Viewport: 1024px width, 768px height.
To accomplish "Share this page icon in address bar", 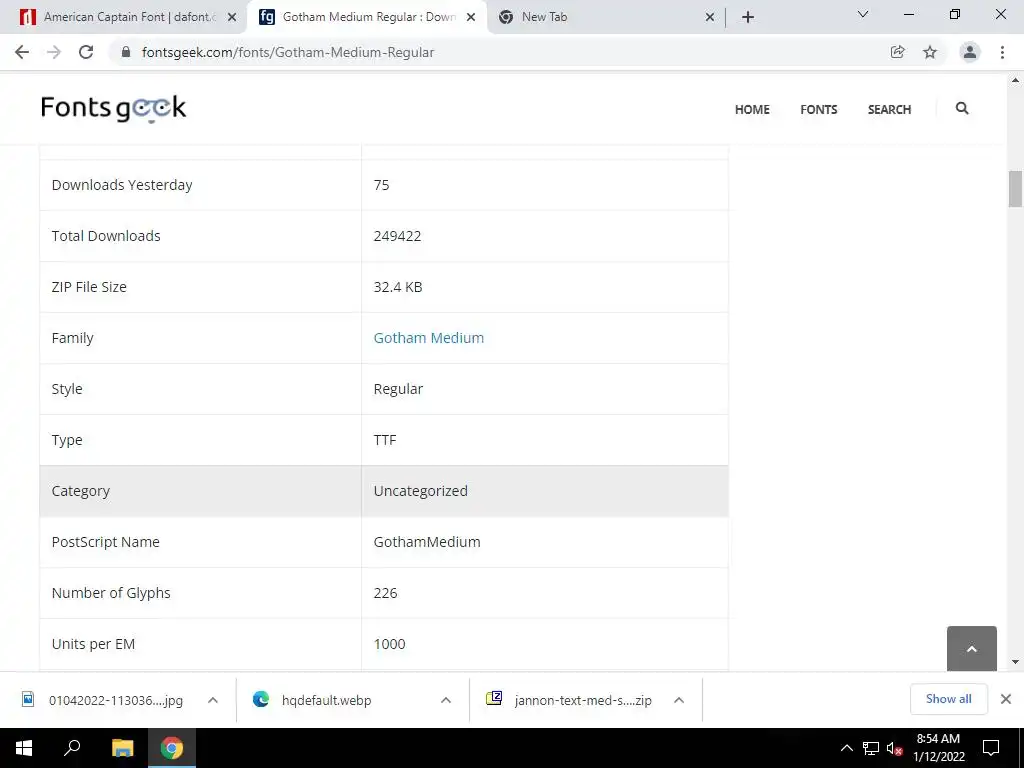I will pos(898,52).
